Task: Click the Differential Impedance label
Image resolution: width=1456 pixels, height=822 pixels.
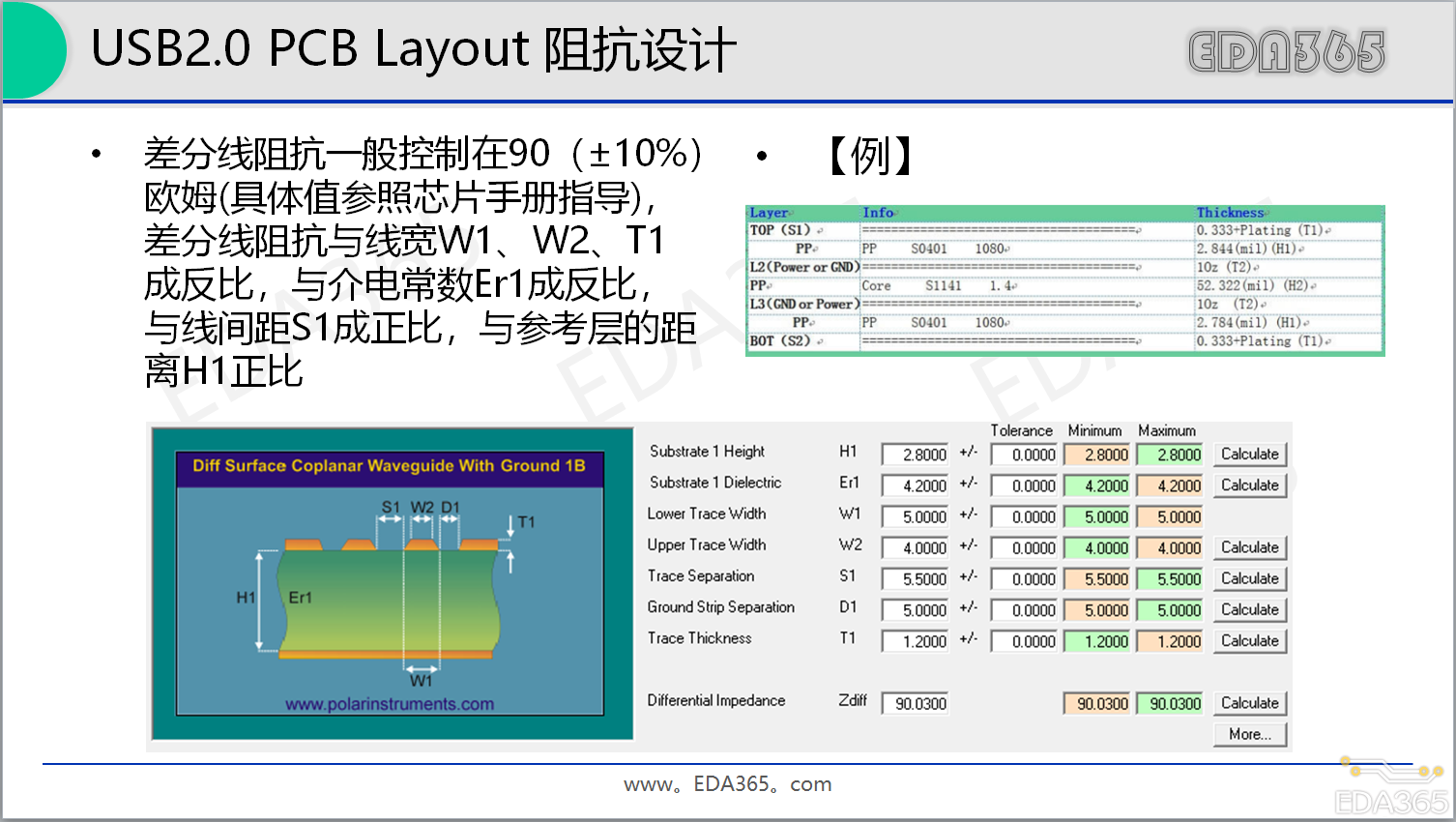Action: [x=716, y=700]
